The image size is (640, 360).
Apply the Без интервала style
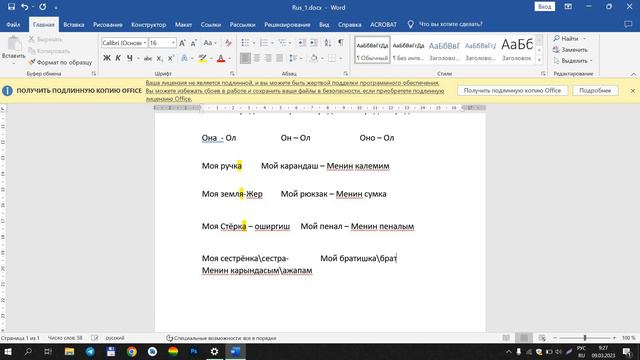tap(408, 50)
